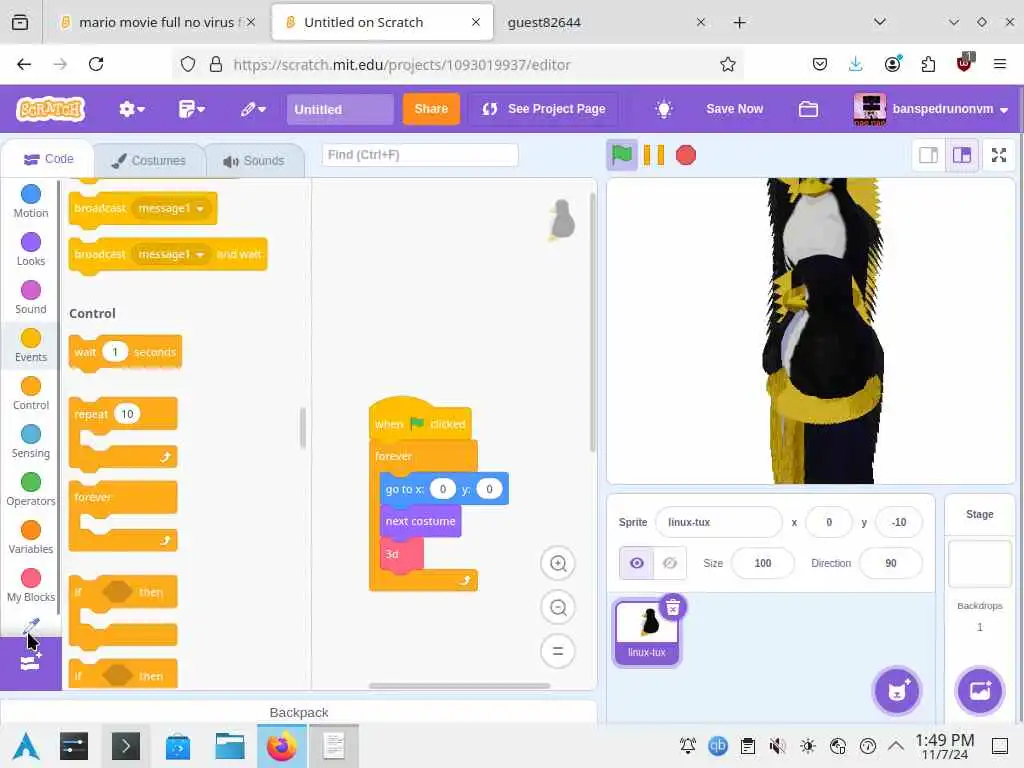Click the sprite x position field

(x=829, y=522)
